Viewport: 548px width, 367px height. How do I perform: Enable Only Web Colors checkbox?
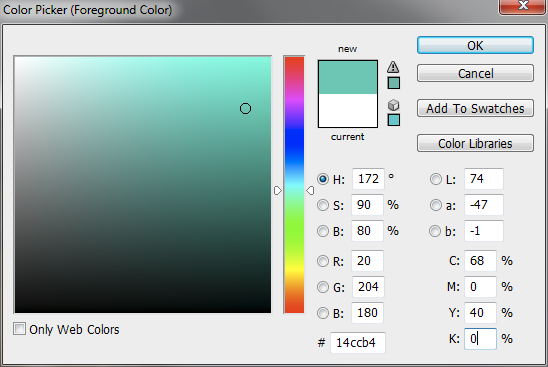pos(20,329)
